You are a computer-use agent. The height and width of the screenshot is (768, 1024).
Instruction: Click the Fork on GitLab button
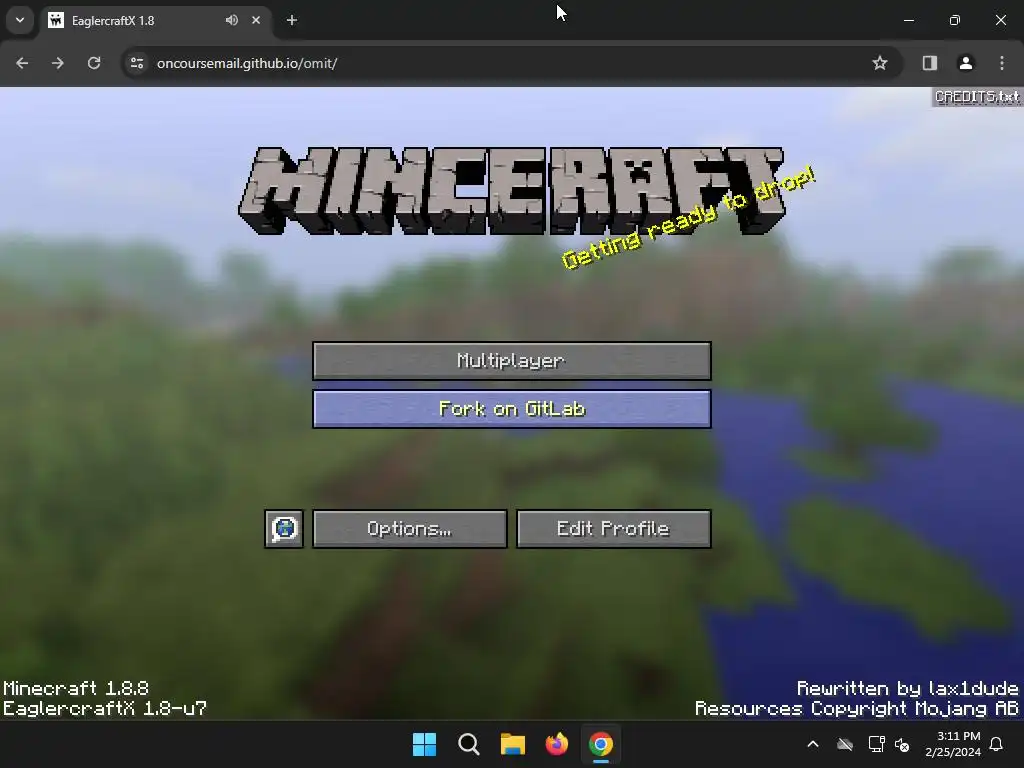point(511,409)
